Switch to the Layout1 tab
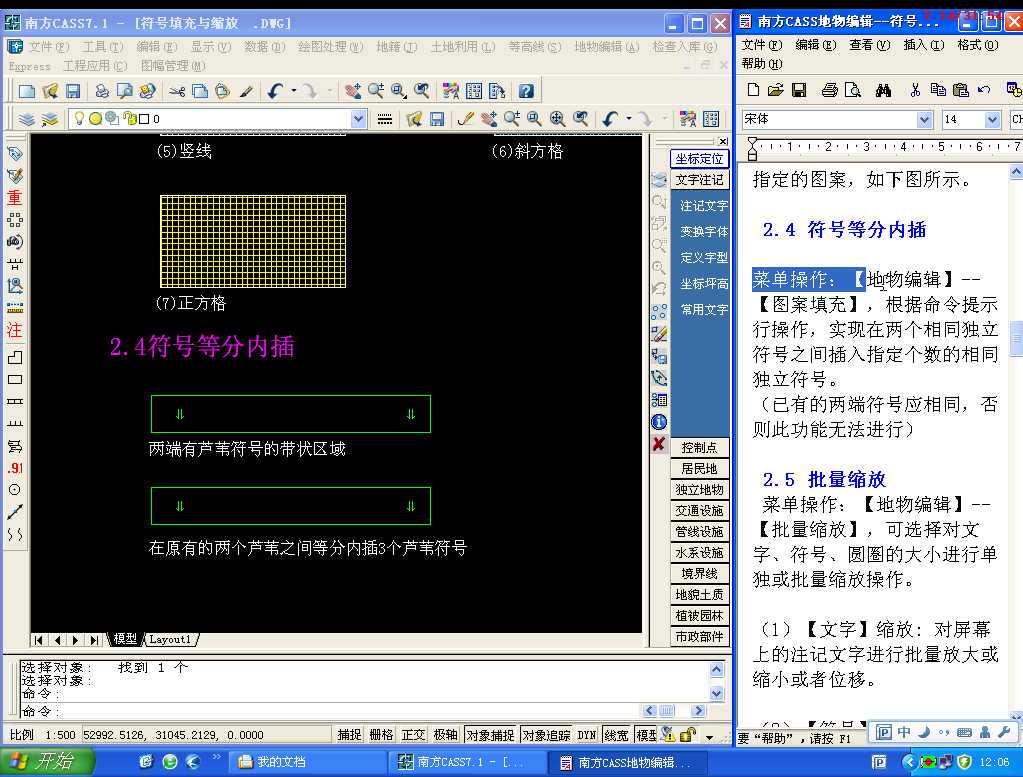This screenshot has width=1023, height=777. pos(171,639)
